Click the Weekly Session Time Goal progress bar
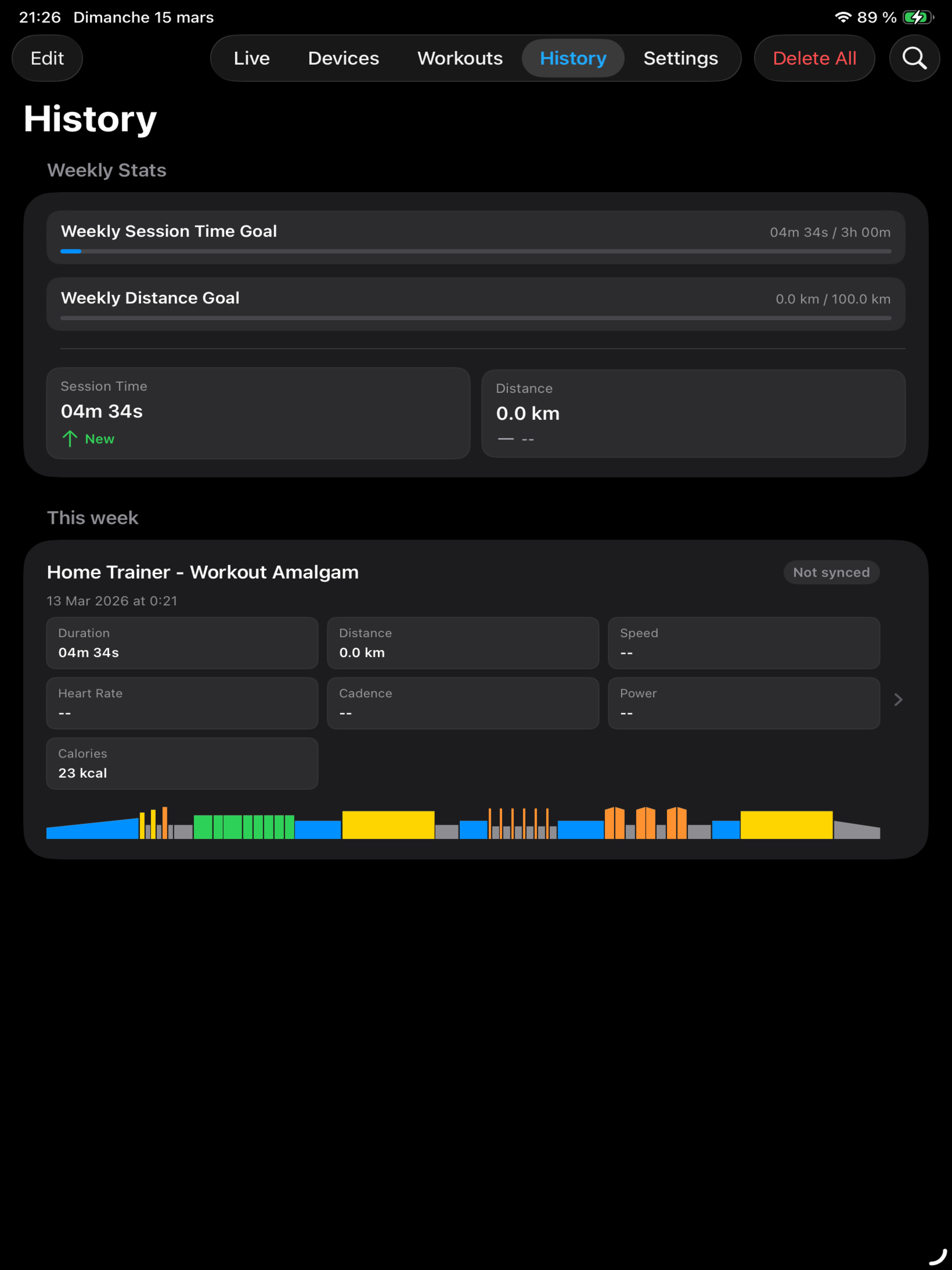 tap(476, 251)
